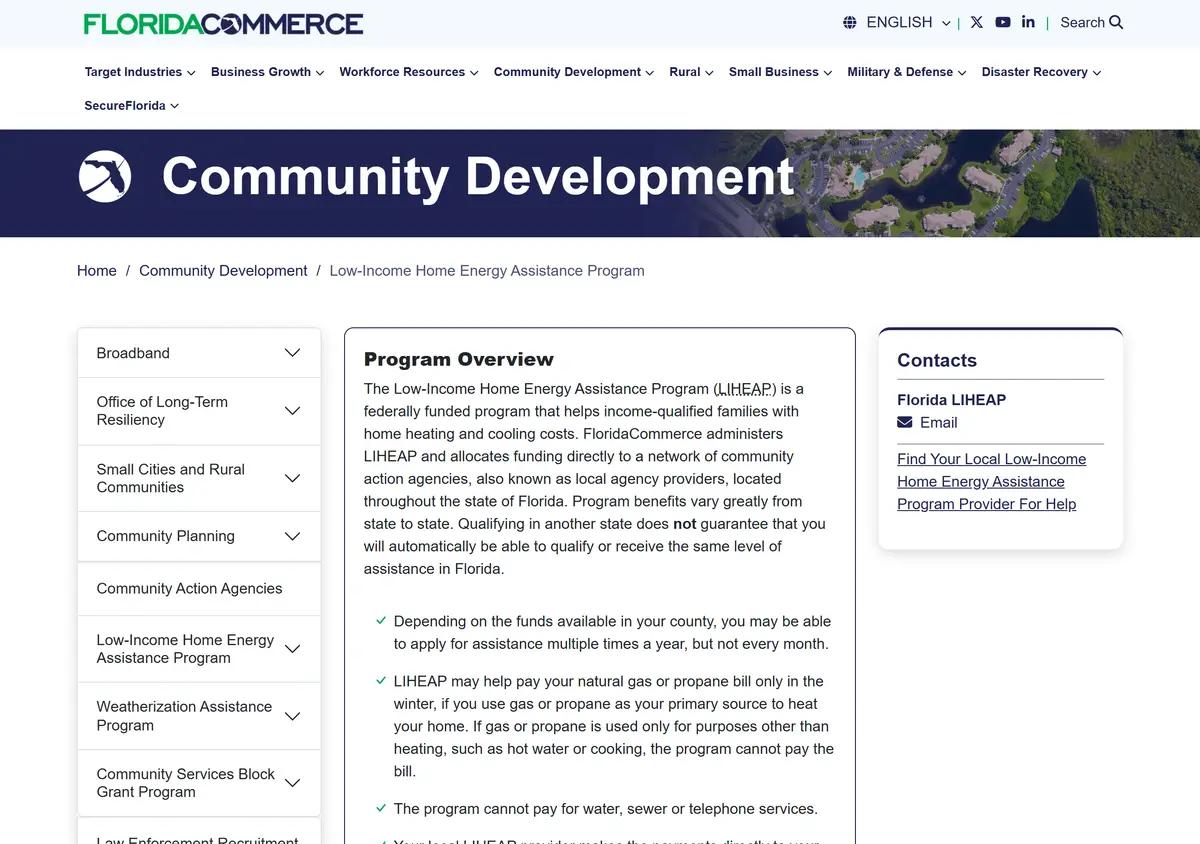Screen dimensions: 1200x844
Task: Click the LIHEAP abbreviation in overview
Action: tap(745, 389)
